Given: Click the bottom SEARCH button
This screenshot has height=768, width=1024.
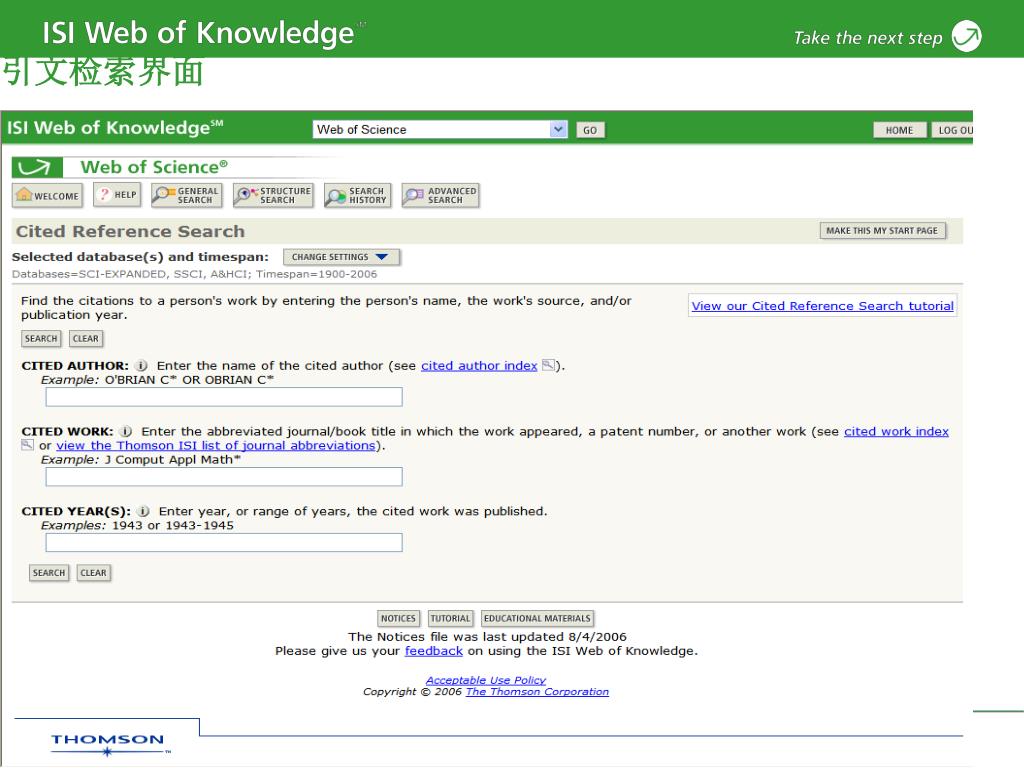Looking at the screenshot, I should click(49, 573).
